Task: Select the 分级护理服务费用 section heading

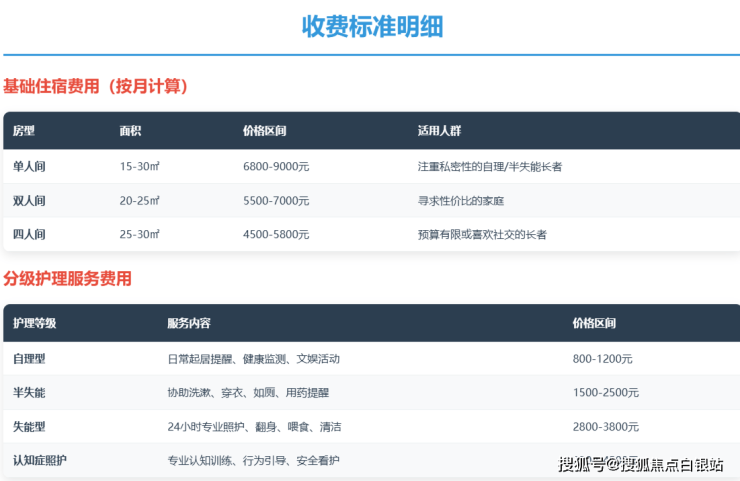Action: [x=67, y=279]
